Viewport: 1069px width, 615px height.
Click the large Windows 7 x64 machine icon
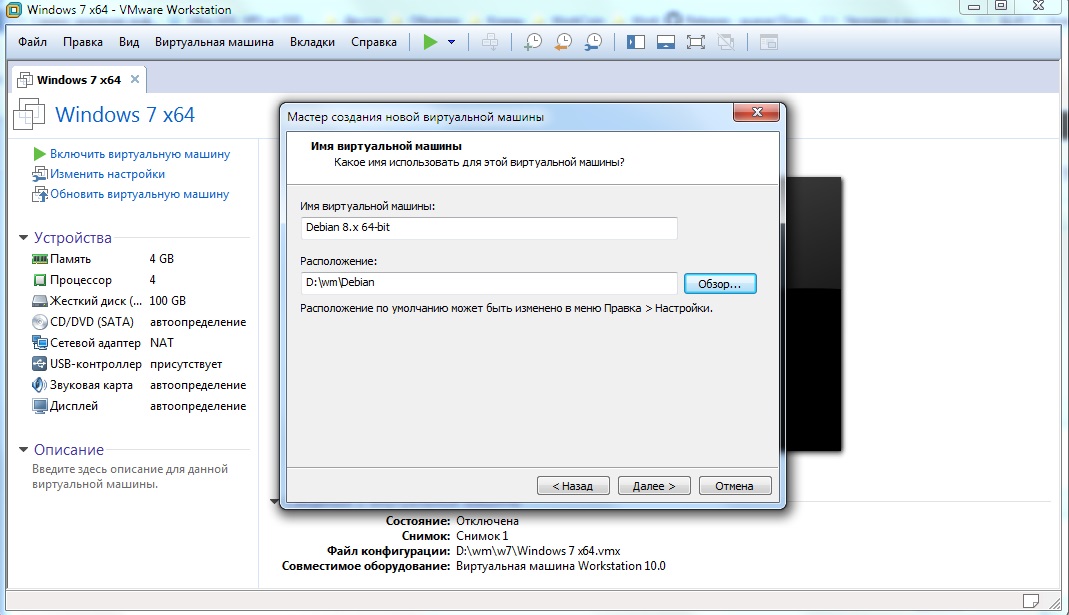(x=29, y=114)
